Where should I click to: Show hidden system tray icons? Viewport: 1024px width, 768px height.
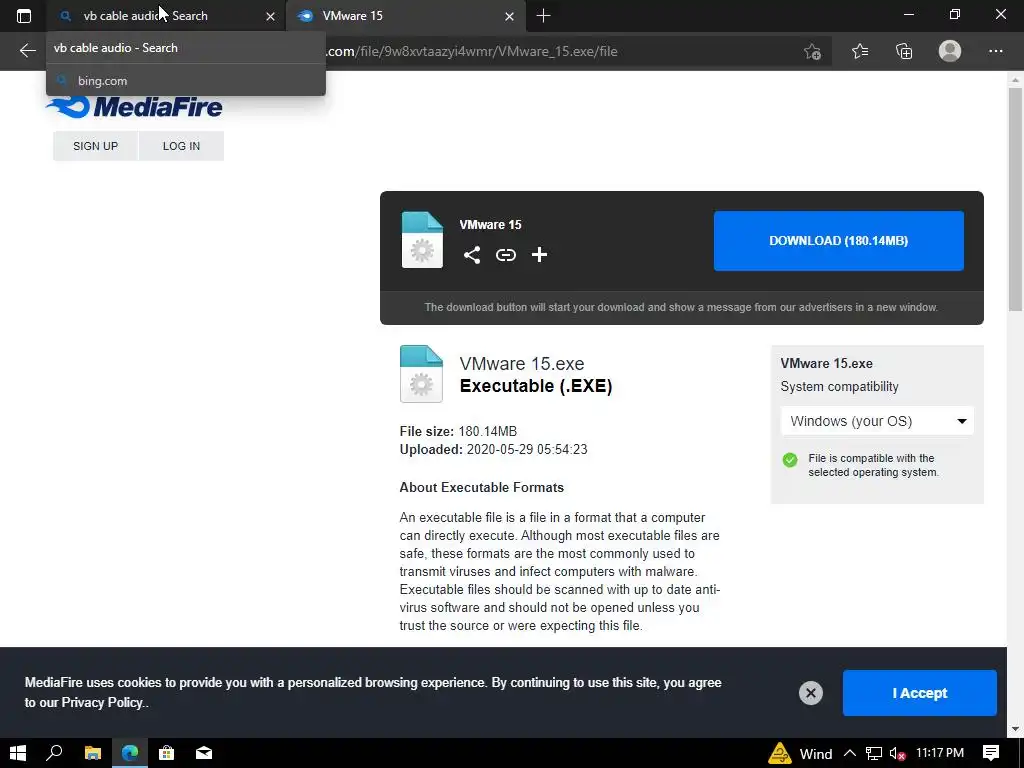point(850,753)
